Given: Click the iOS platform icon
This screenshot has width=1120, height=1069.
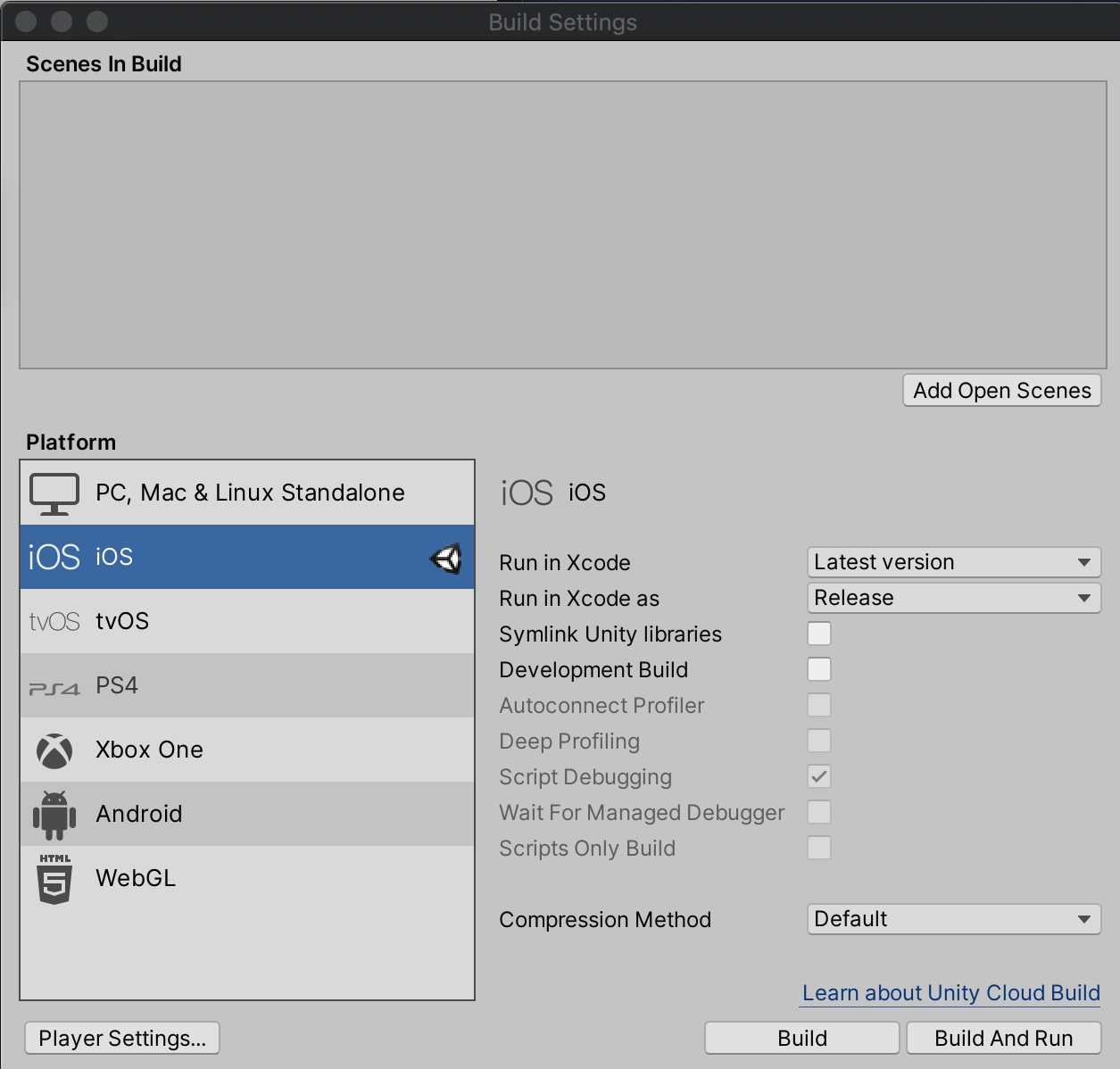Looking at the screenshot, I should tap(54, 556).
